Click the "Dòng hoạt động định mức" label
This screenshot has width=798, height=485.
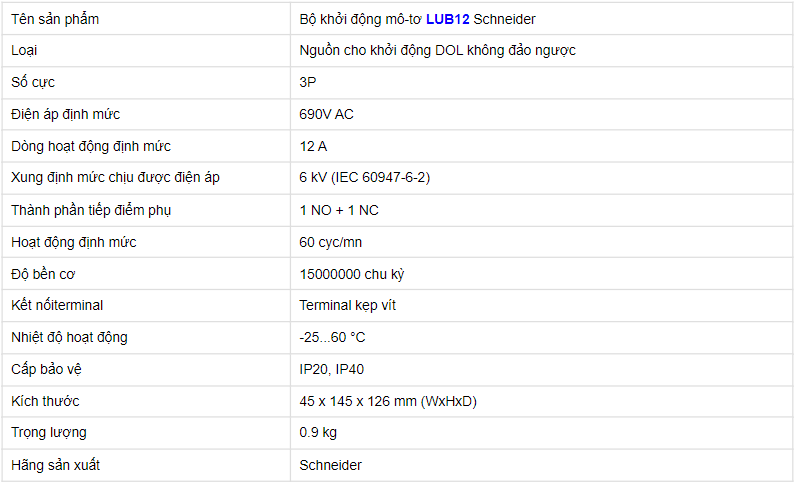point(90,146)
